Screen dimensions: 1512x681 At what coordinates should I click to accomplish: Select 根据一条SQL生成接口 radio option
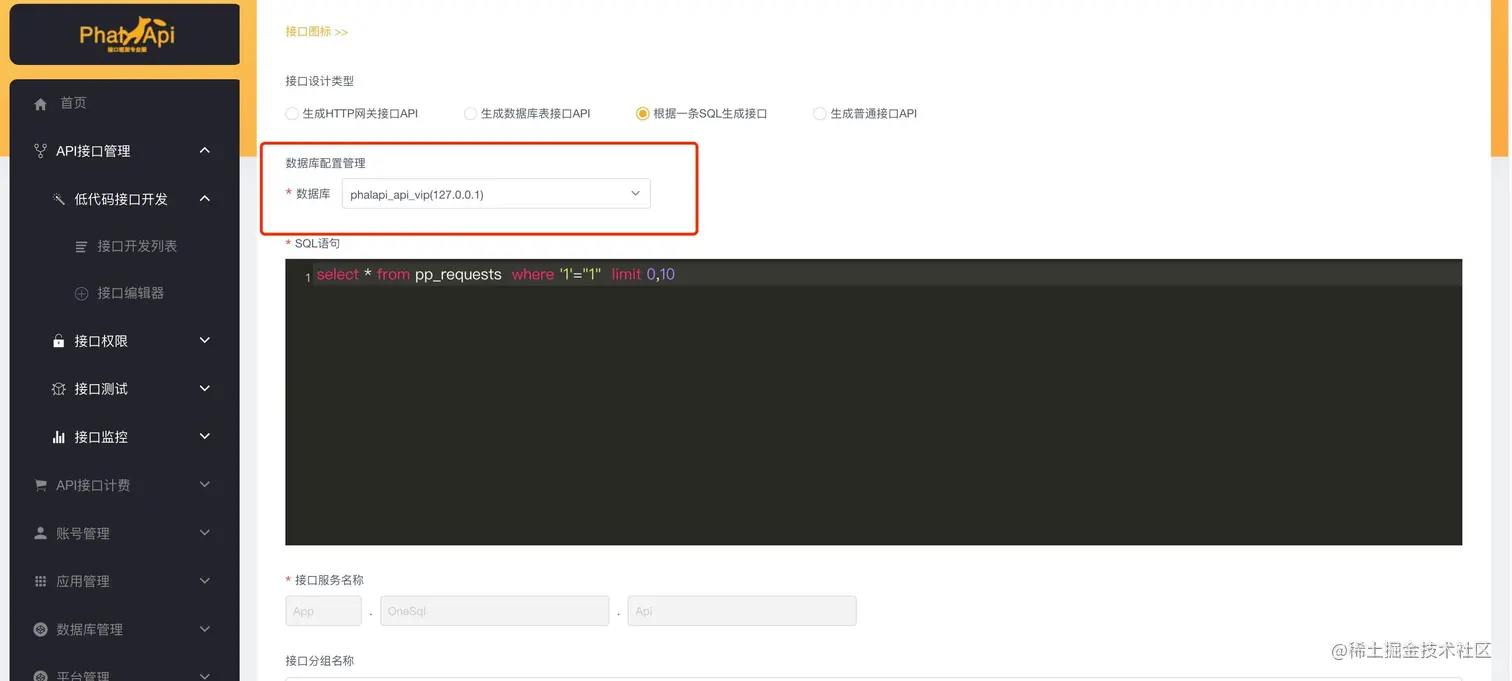pyautogui.click(x=642, y=114)
